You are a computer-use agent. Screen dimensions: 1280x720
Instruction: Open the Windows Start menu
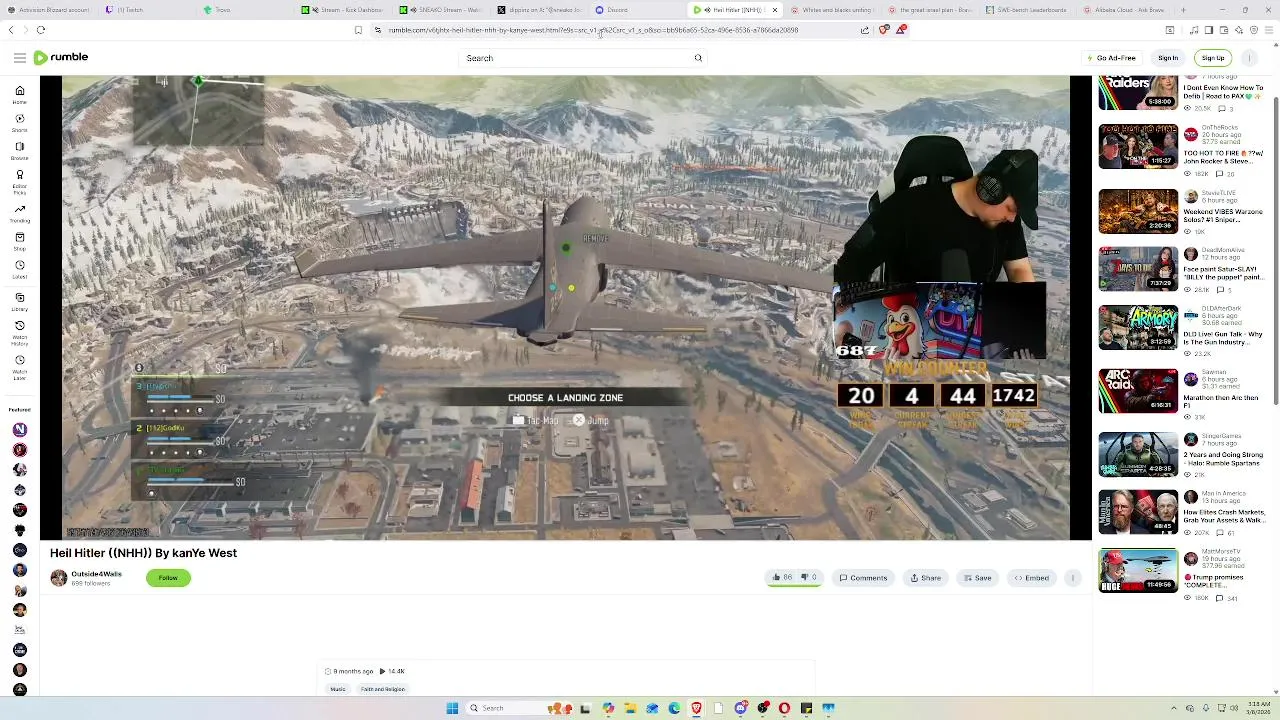452,708
